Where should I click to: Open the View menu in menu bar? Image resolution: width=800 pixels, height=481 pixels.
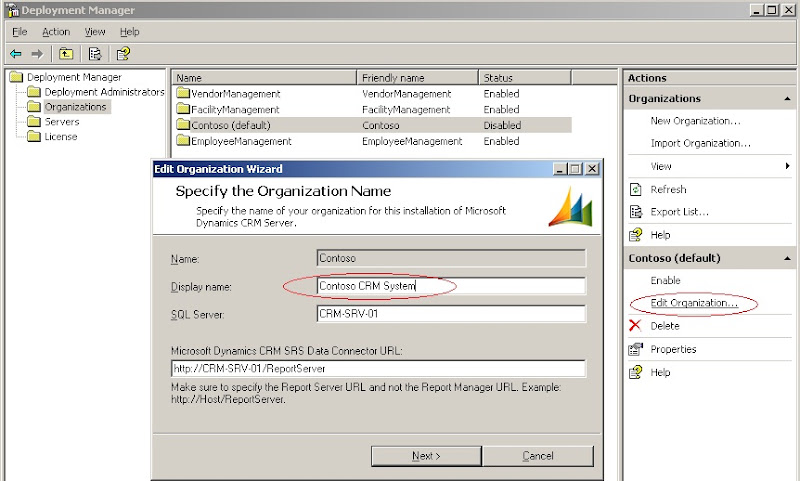tap(95, 32)
